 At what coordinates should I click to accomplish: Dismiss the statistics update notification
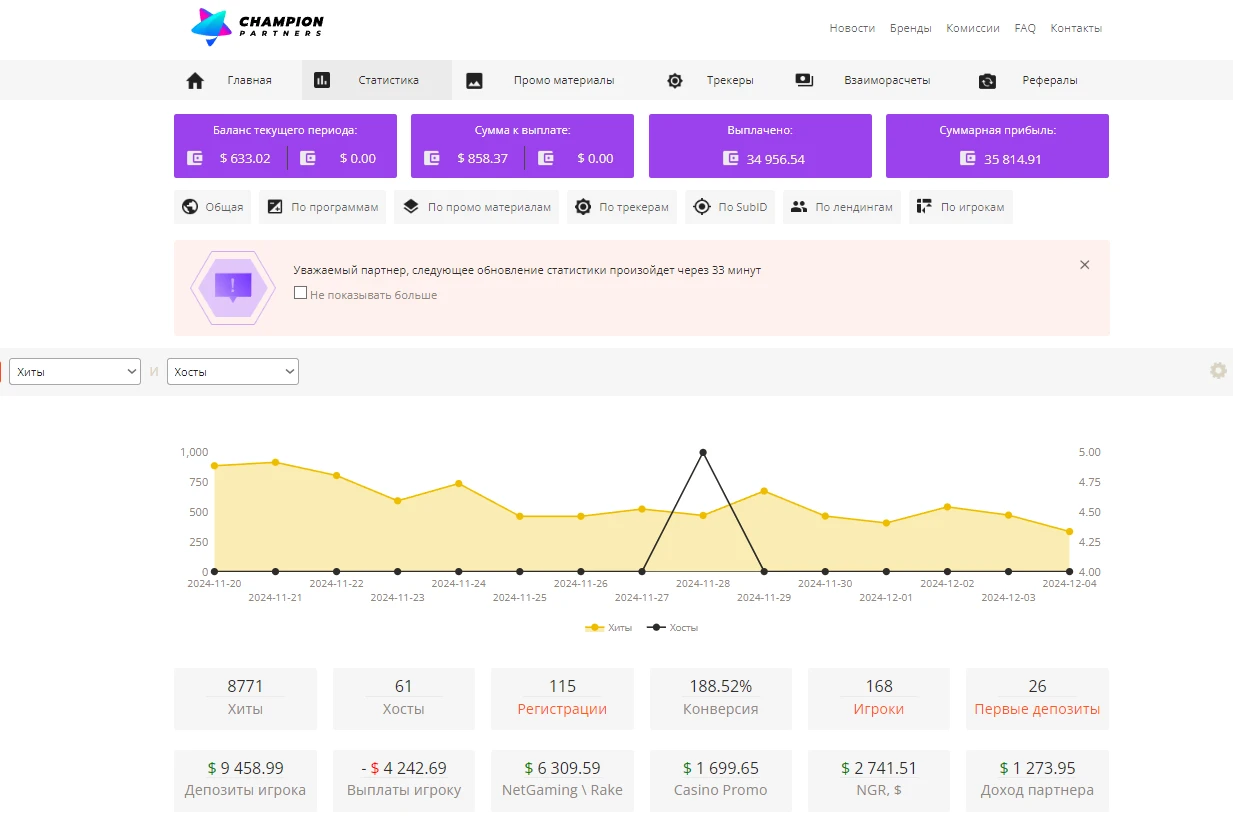pos(1085,265)
